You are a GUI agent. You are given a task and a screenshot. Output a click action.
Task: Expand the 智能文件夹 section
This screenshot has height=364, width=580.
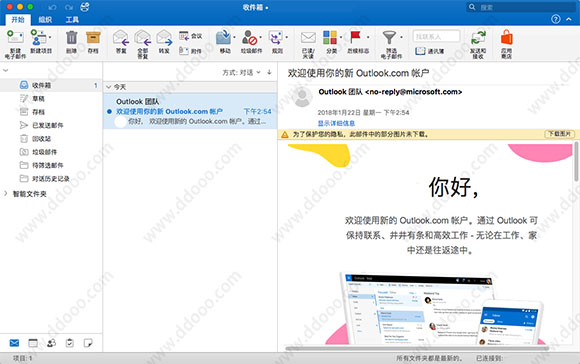[x=6, y=193]
